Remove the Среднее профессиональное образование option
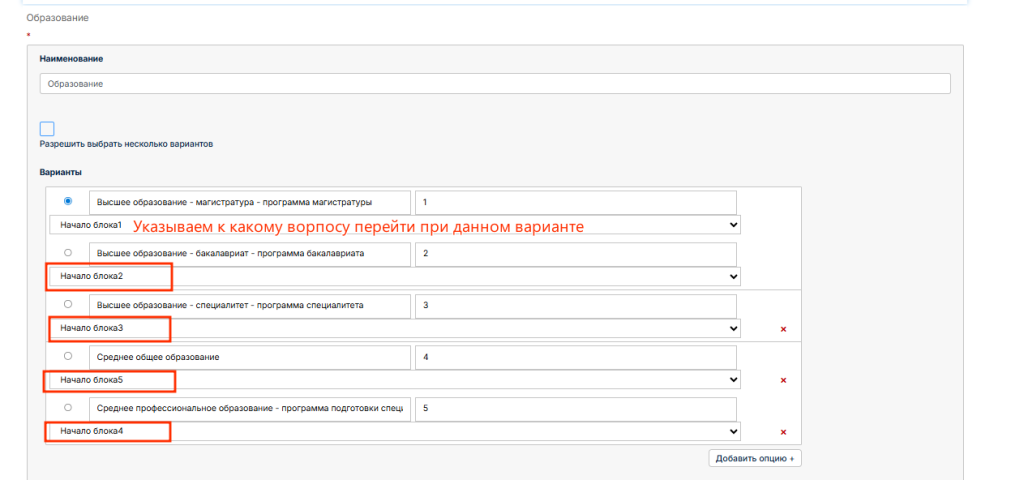The image size is (1024, 480). coord(783,432)
